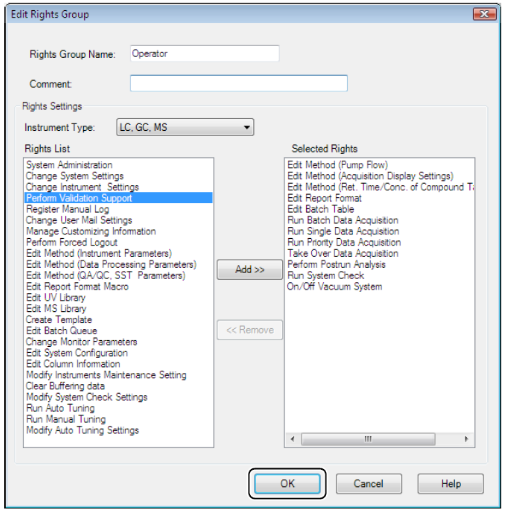Click right arrow of horizontal scrollbar
The height and width of the screenshot is (514, 506).
coord(466,439)
